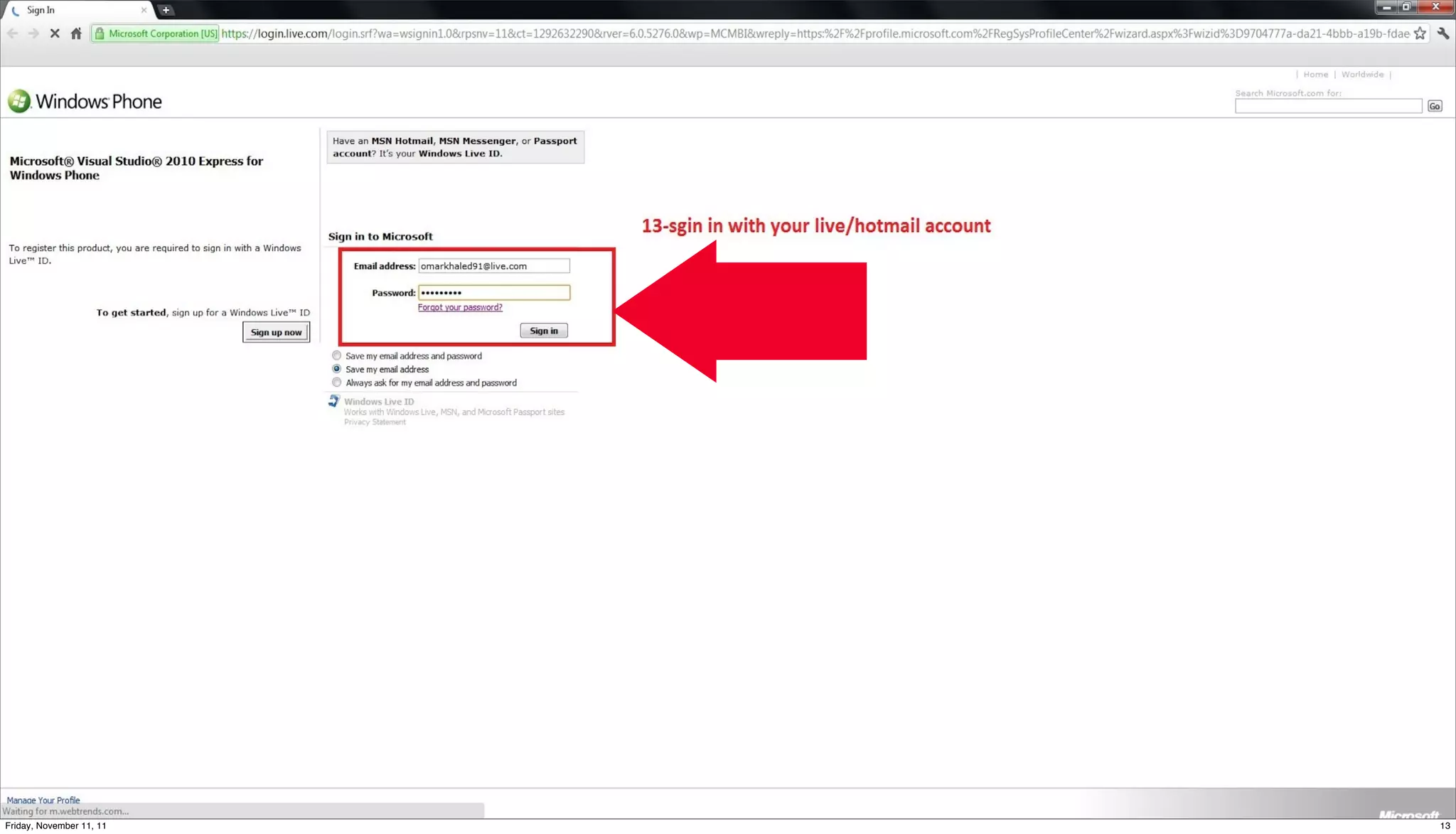Focus the Password input field
The height and width of the screenshot is (834, 1456).
click(493, 292)
